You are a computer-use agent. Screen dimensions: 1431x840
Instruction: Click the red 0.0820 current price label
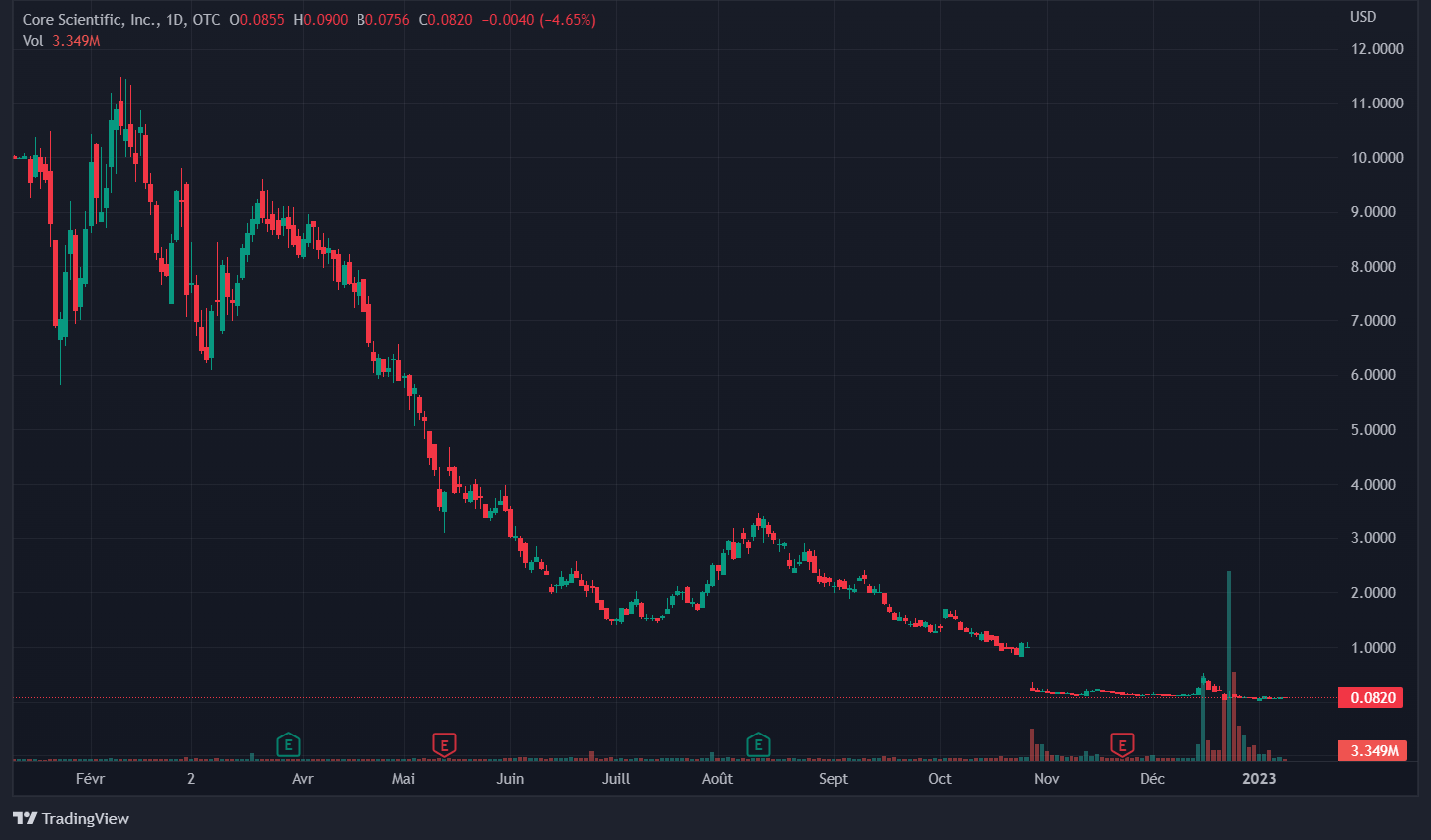tap(1372, 697)
